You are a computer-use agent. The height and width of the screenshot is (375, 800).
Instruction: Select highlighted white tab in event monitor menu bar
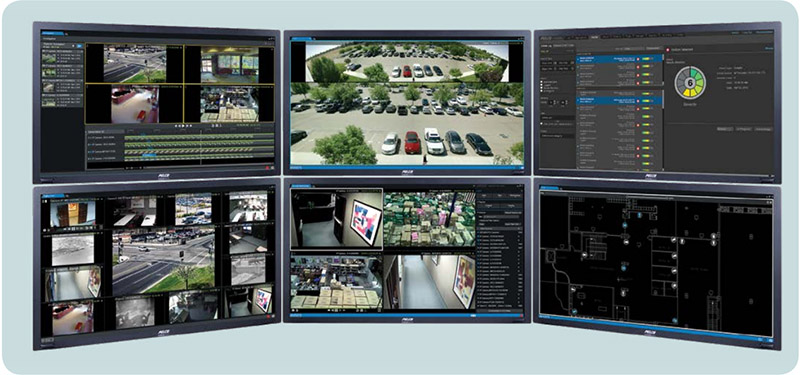point(594,37)
